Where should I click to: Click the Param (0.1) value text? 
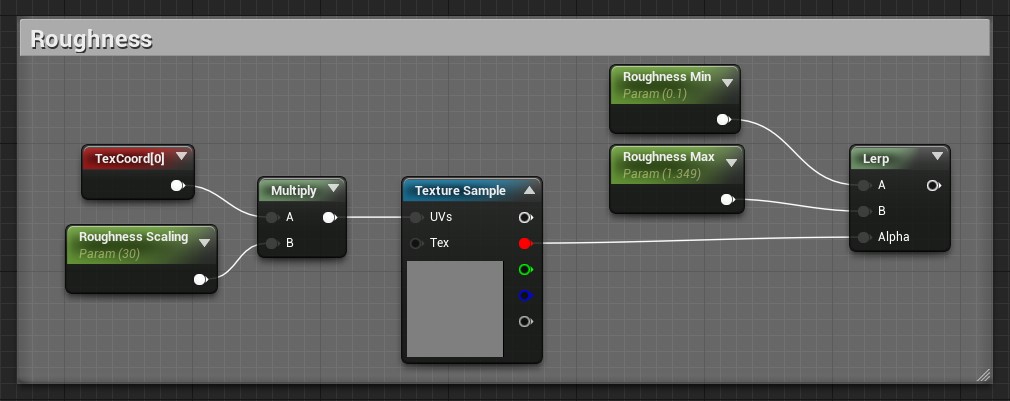pos(655,94)
